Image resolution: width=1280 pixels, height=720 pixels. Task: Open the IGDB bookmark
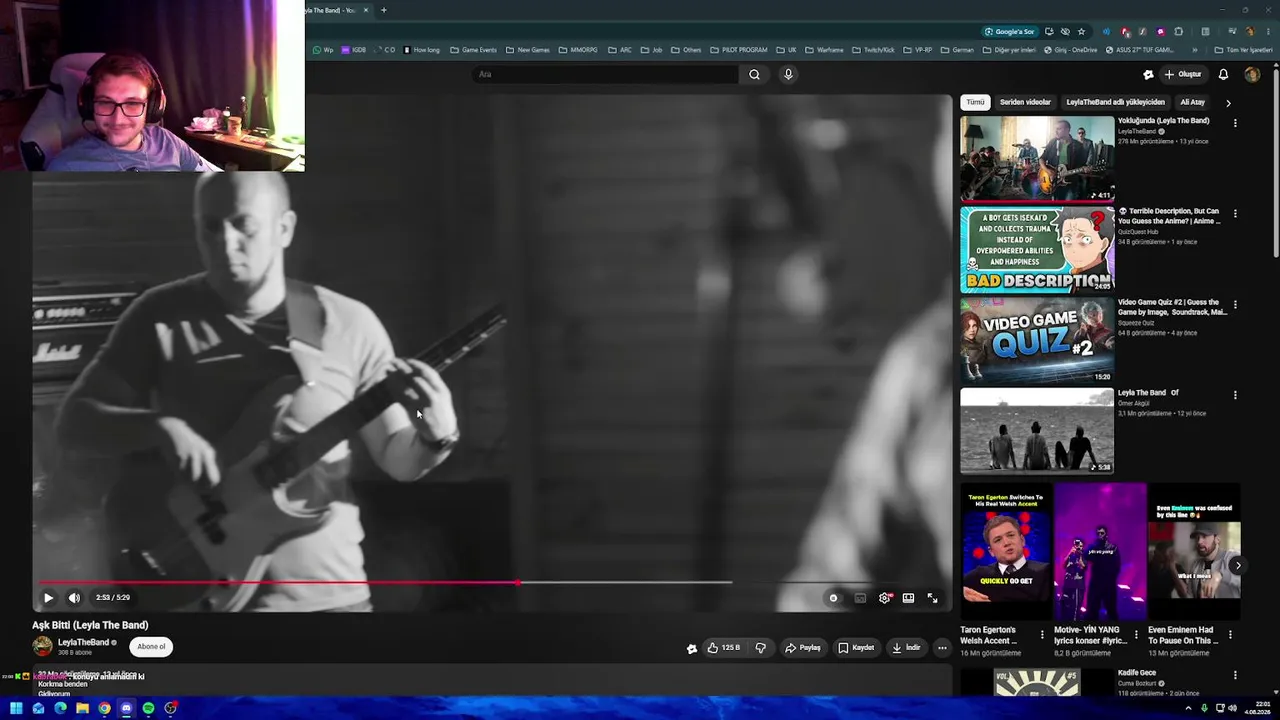[x=354, y=50]
